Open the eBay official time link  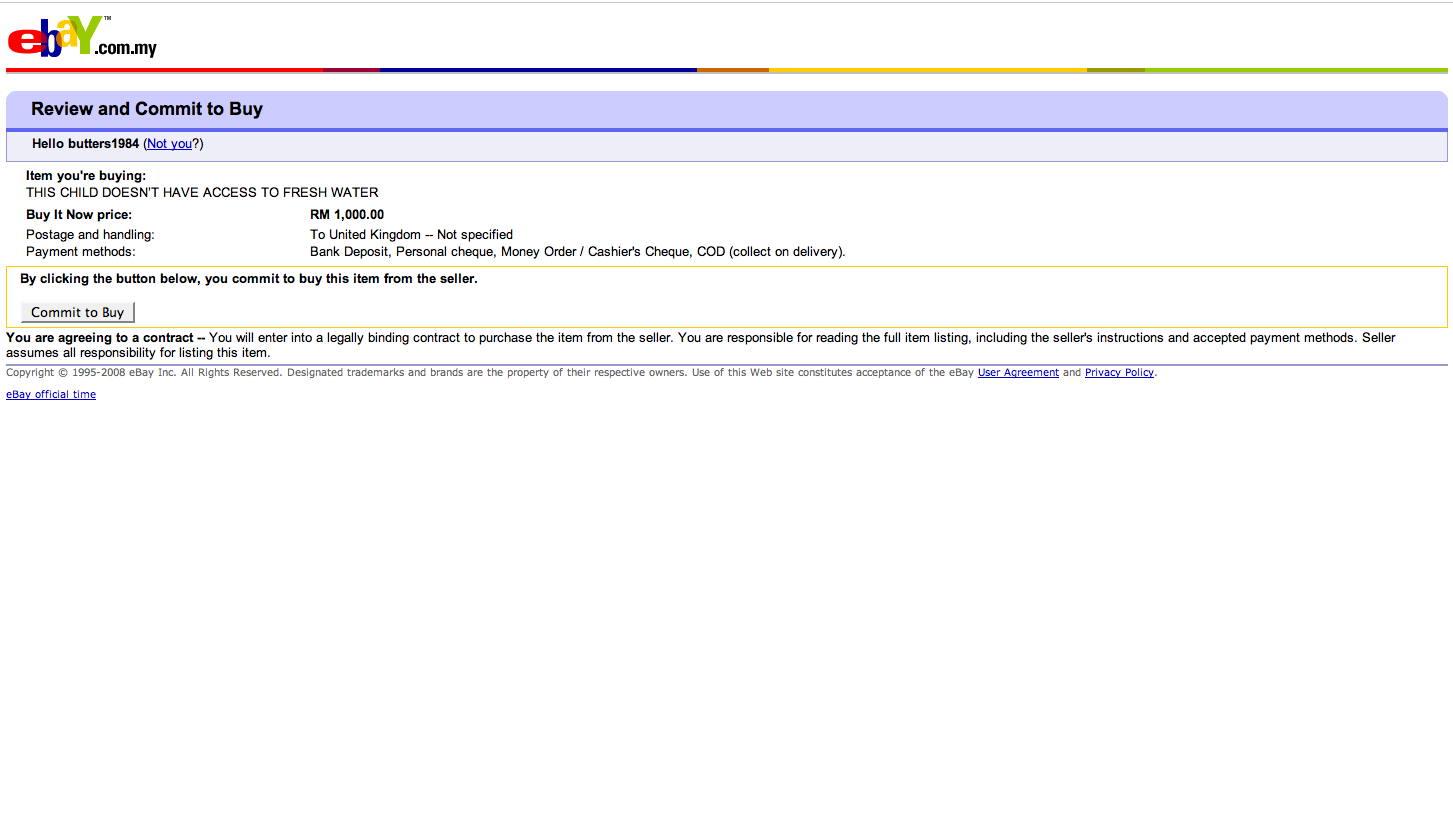tap(51, 395)
